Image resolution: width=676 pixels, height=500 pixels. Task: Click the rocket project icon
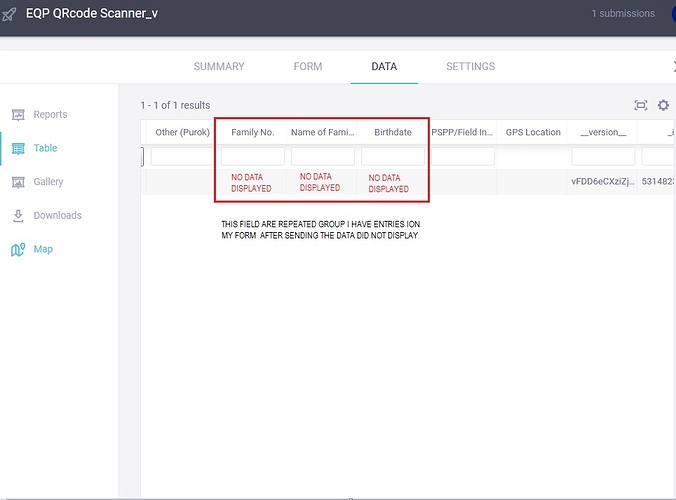pyautogui.click(x=12, y=14)
